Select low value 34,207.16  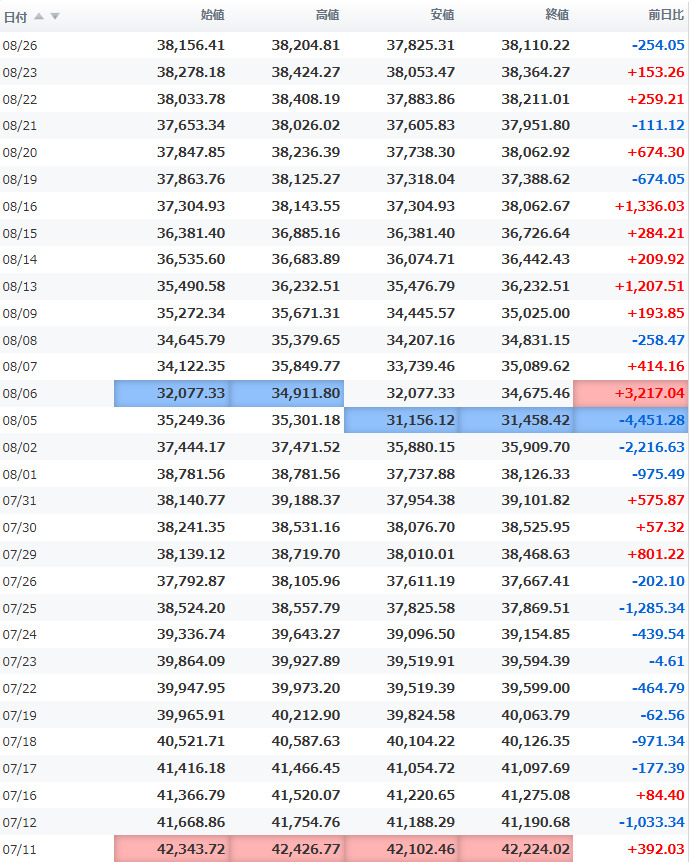tap(421, 340)
